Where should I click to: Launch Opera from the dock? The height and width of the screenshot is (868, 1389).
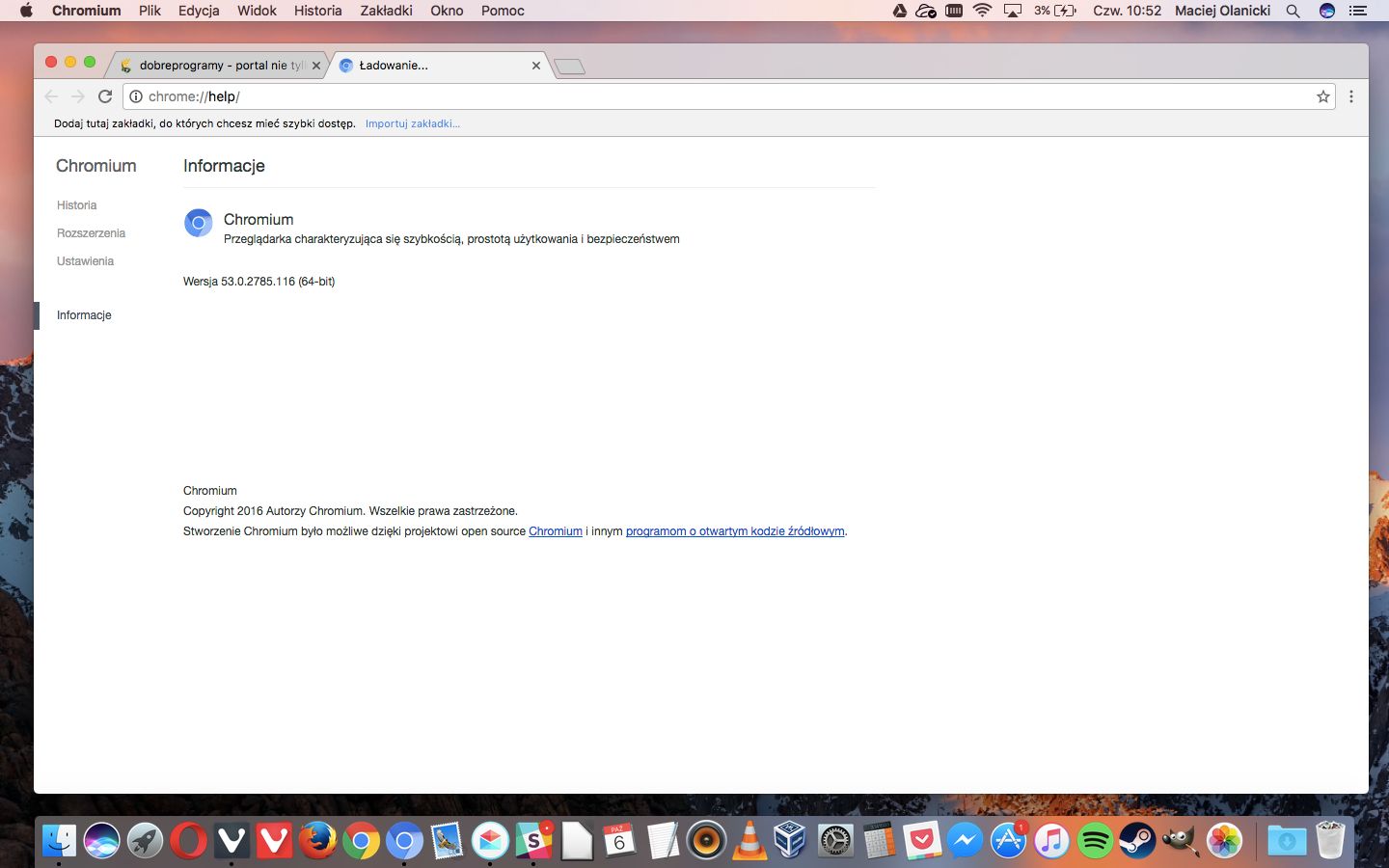[188, 841]
